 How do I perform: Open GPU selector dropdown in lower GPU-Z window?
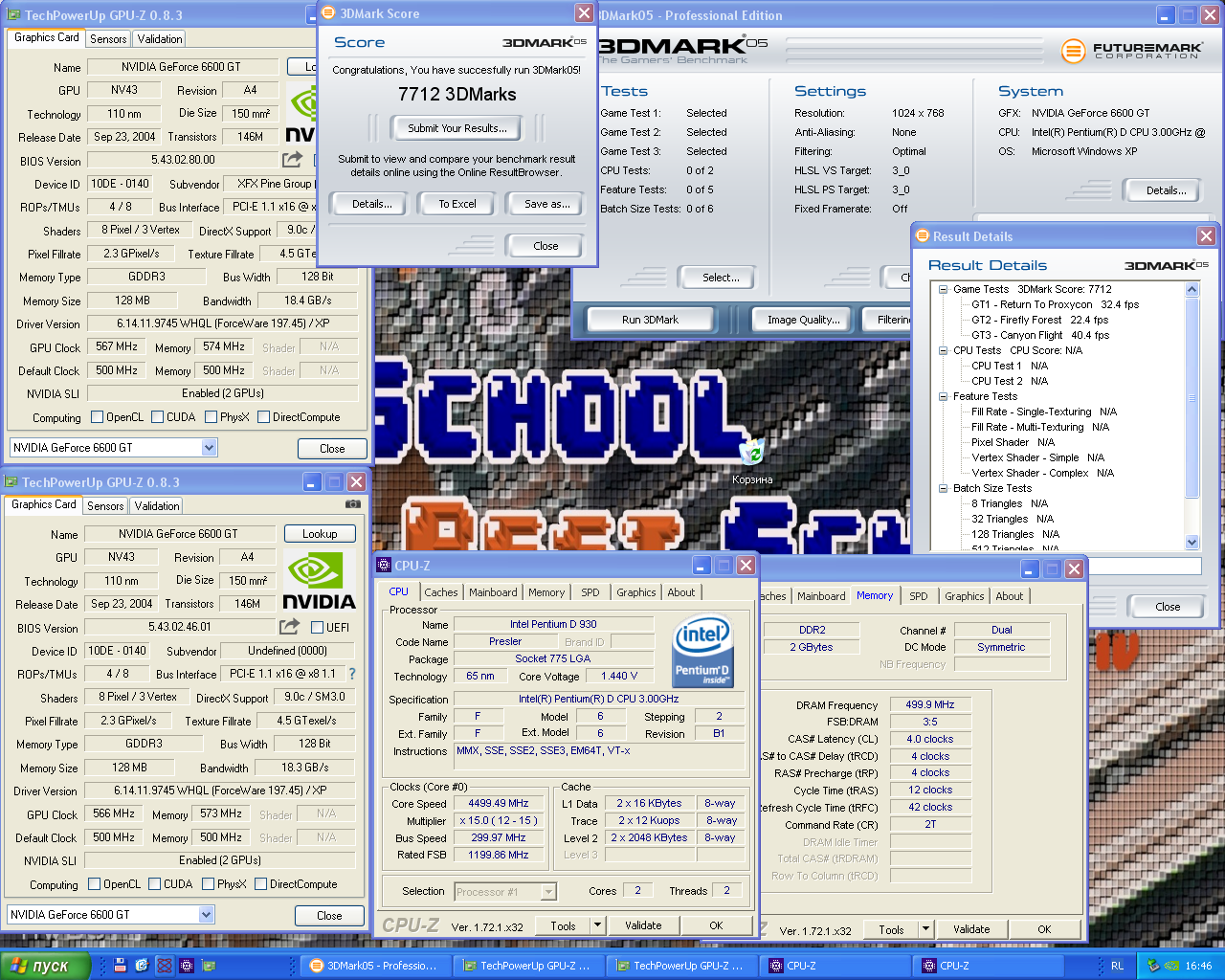click(206, 914)
